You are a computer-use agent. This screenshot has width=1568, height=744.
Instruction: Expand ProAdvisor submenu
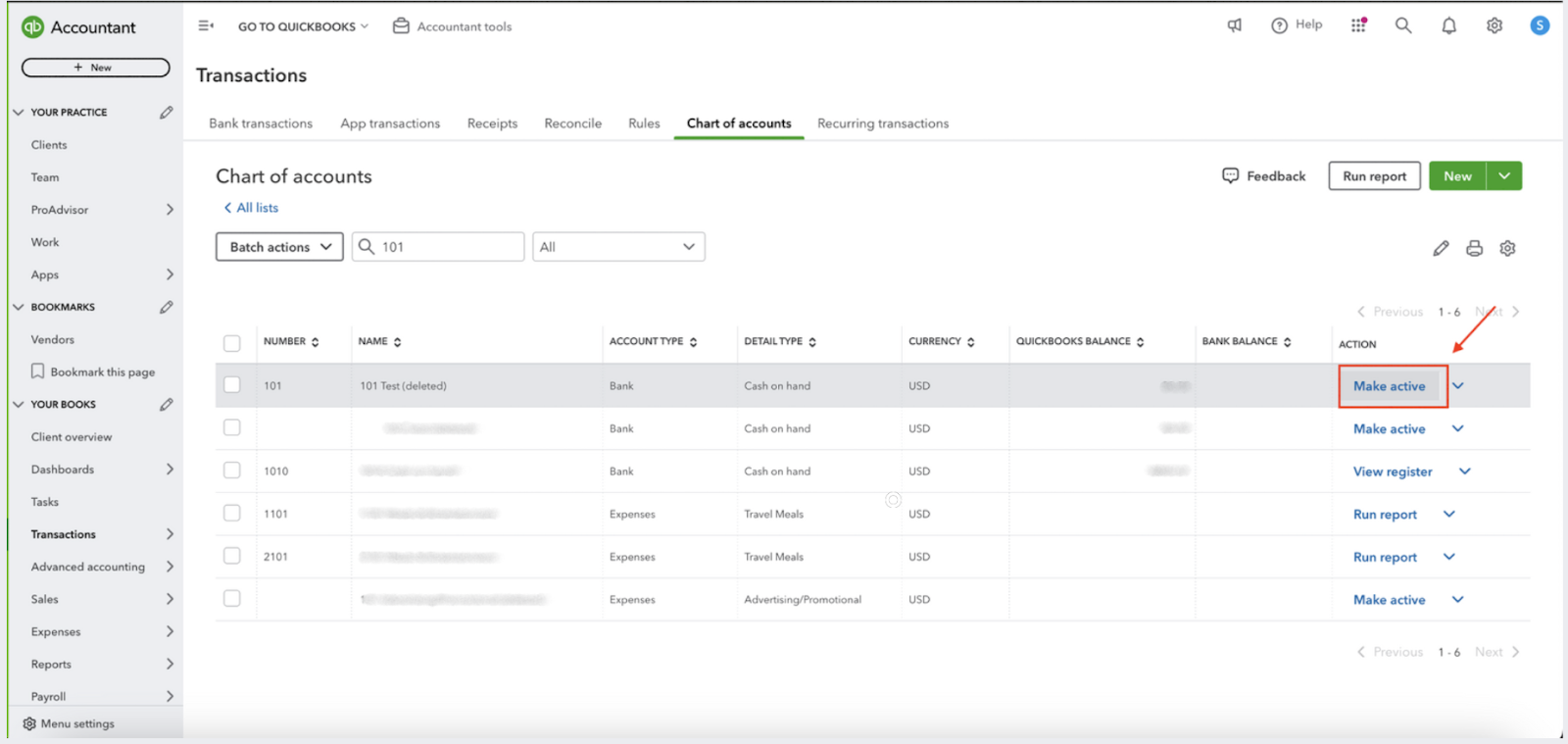pyautogui.click(x=170, y=209)
